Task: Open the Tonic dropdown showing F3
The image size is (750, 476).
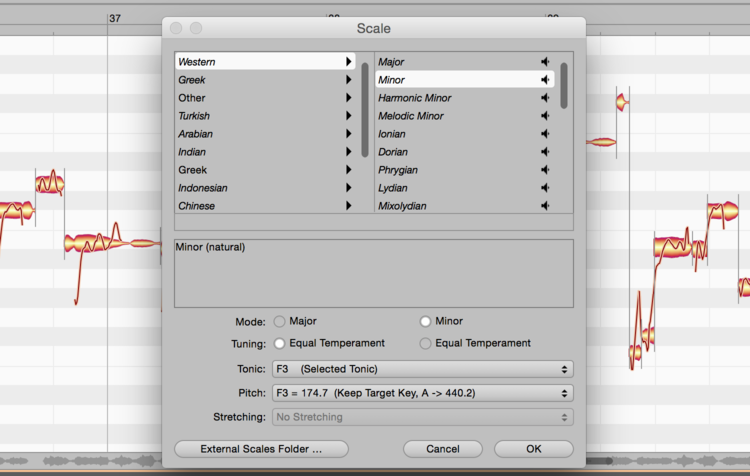Action: coord(422,369)
